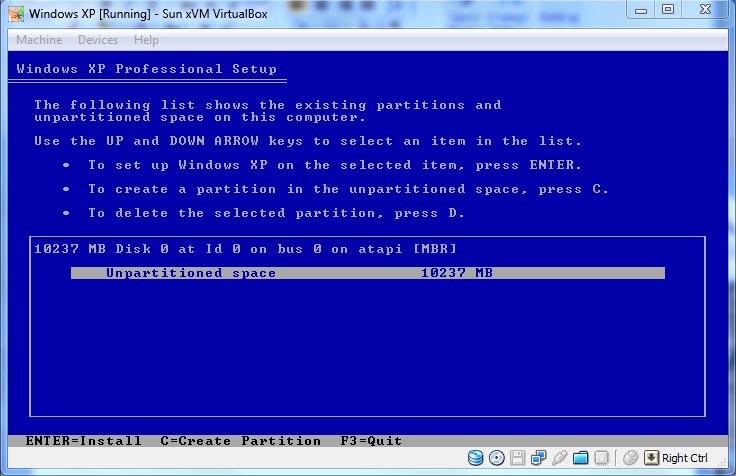Click the virtualization chip status icon

tap(601, 458)
